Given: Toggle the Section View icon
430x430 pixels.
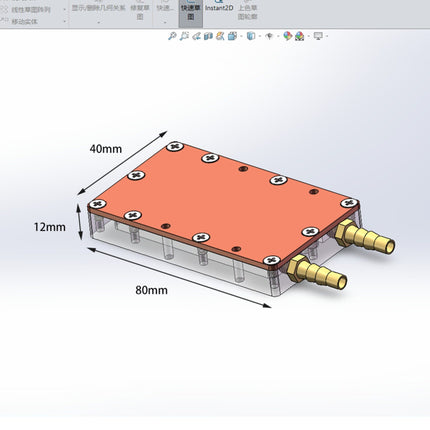Looking at the screenshot, I should pyautogui.click(x=208, y=36).
